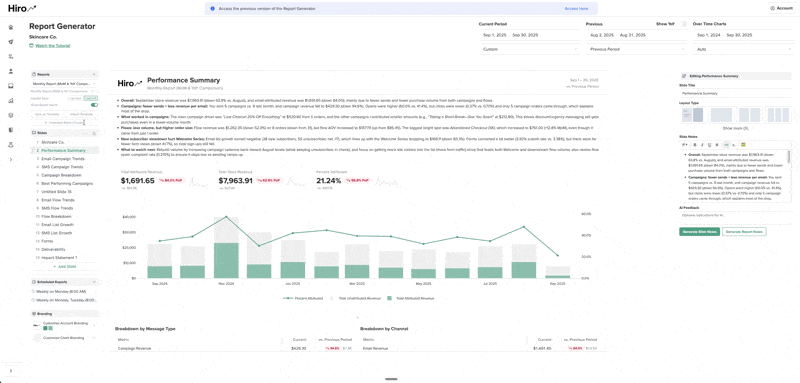Toggle the Show YoY switch

[x=683, y=24]
